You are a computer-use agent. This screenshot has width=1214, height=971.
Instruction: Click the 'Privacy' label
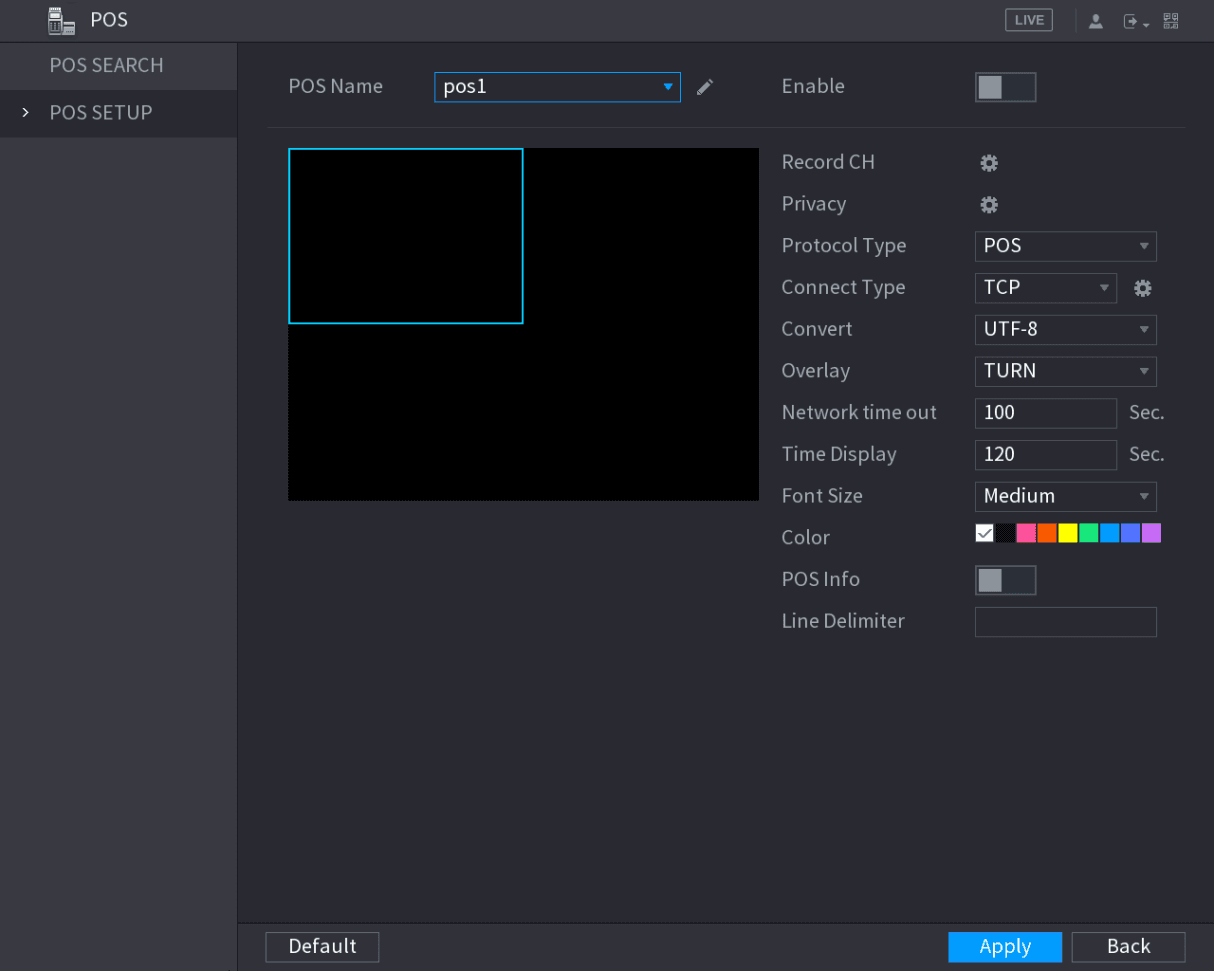(814, 204)
